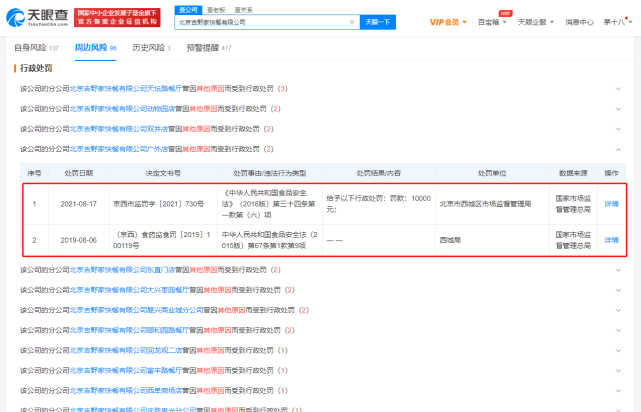Open the 天坛路餐厅 branch company link

[126, 89]
